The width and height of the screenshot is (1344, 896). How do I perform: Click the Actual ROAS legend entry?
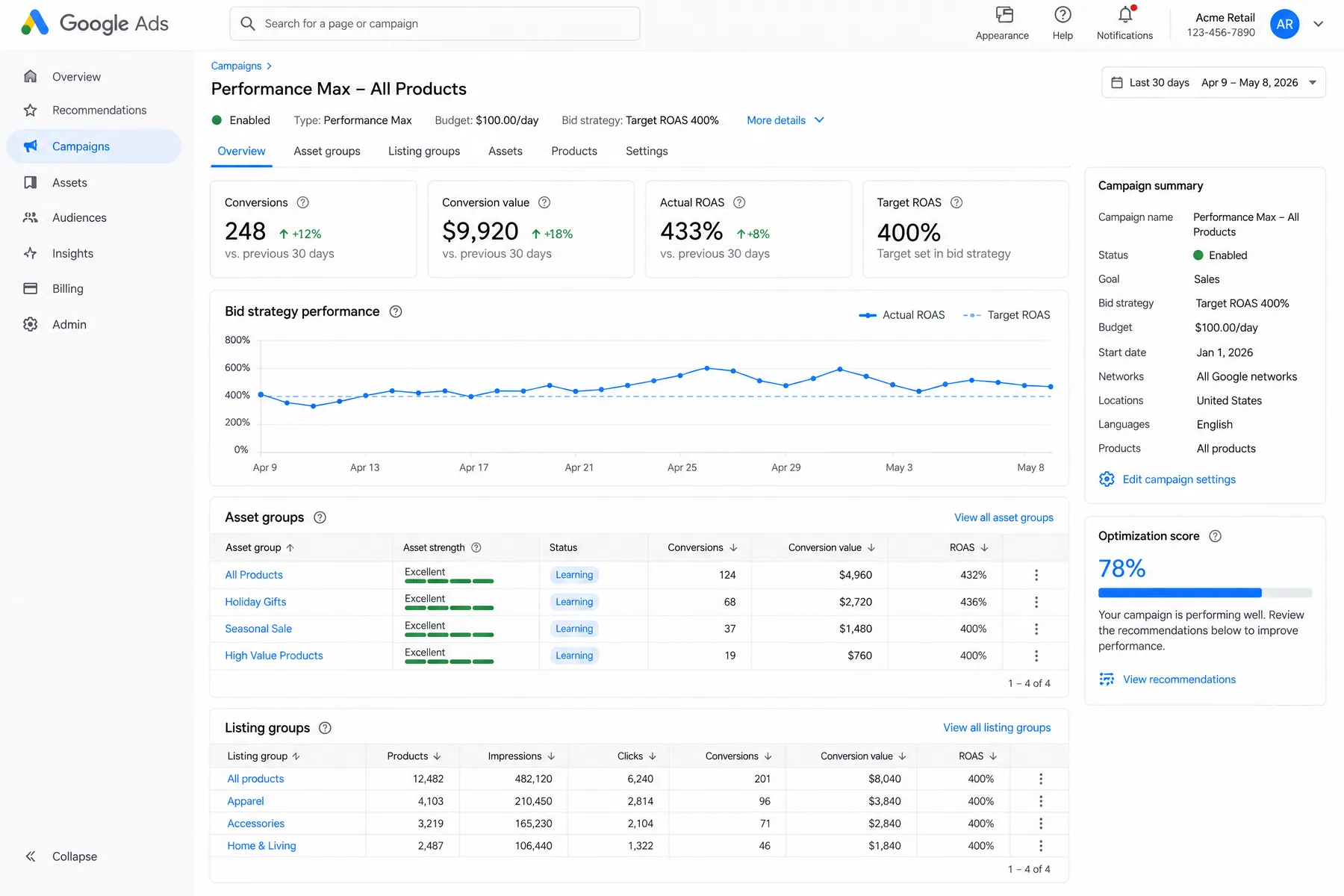tap(901, 315)
